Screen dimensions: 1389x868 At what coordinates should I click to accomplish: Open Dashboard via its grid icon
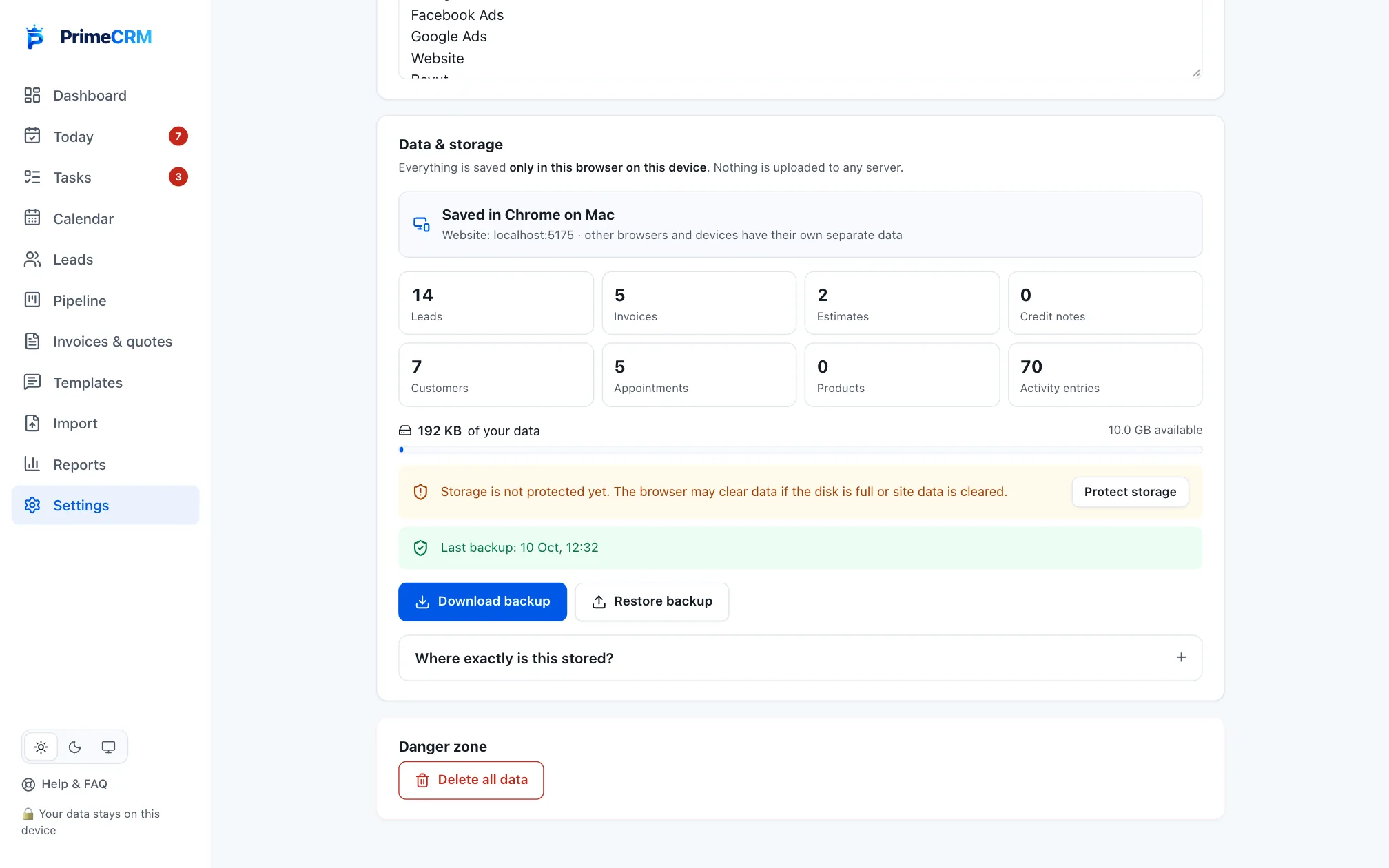[x=32, y=95]
